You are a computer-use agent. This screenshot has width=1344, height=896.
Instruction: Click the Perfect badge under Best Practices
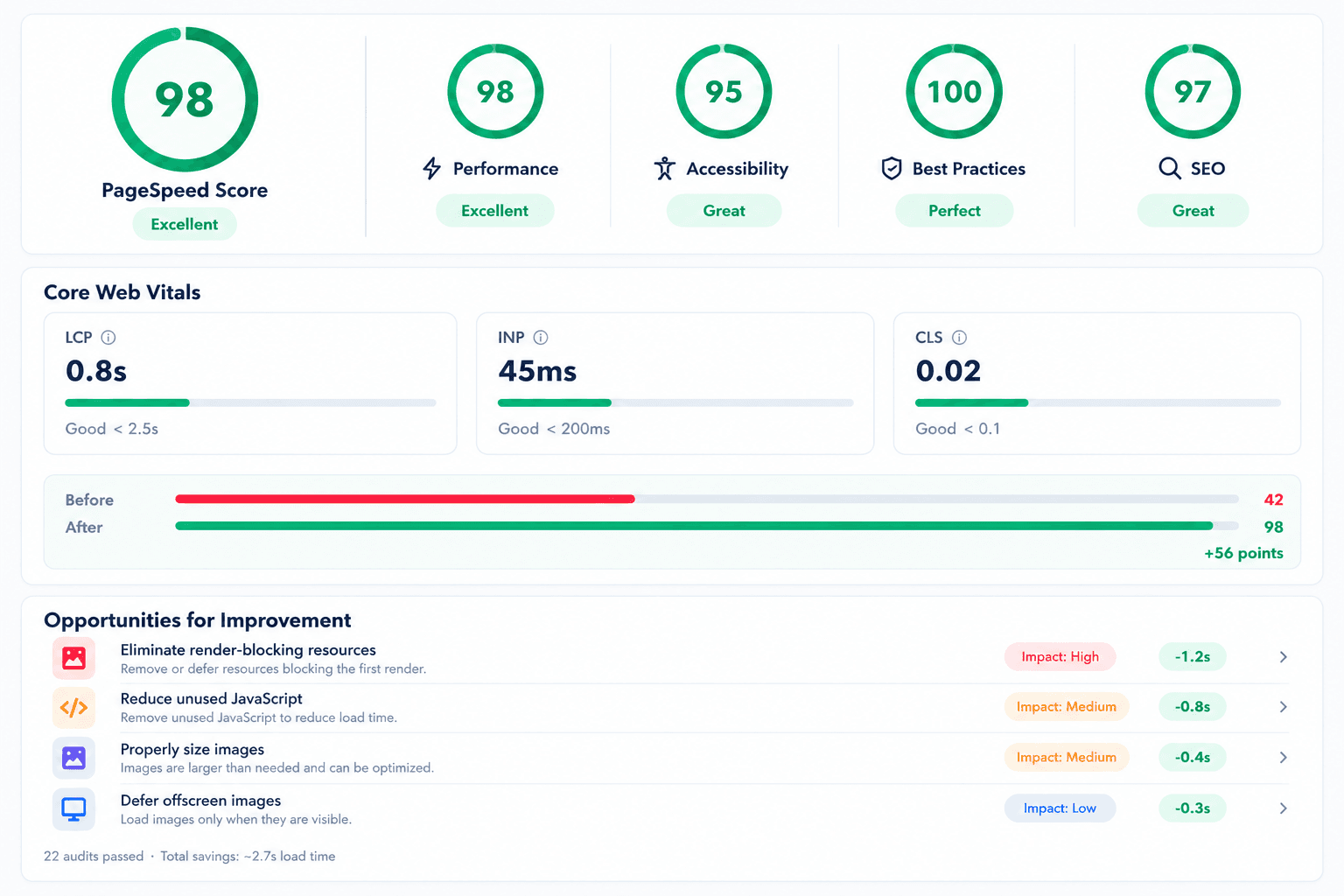[x=955, y=211]
